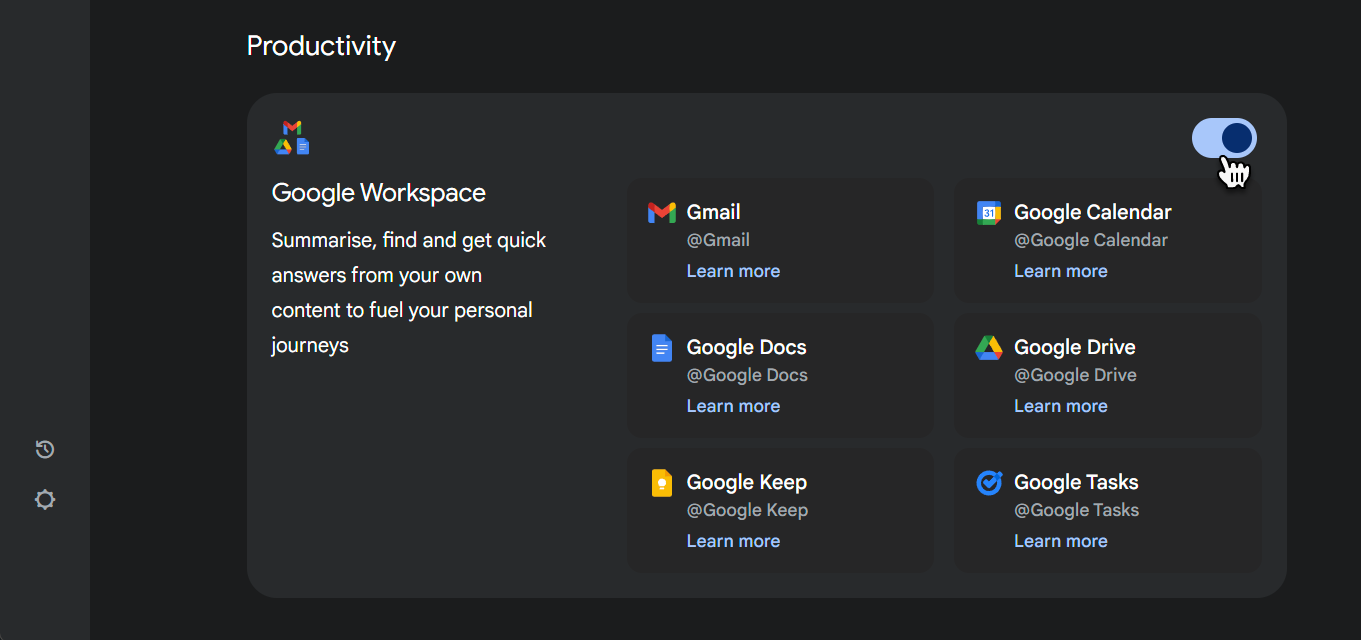Click the Google Docs card title
Viewport: 1361px width, 640px height.
point(746,347)
